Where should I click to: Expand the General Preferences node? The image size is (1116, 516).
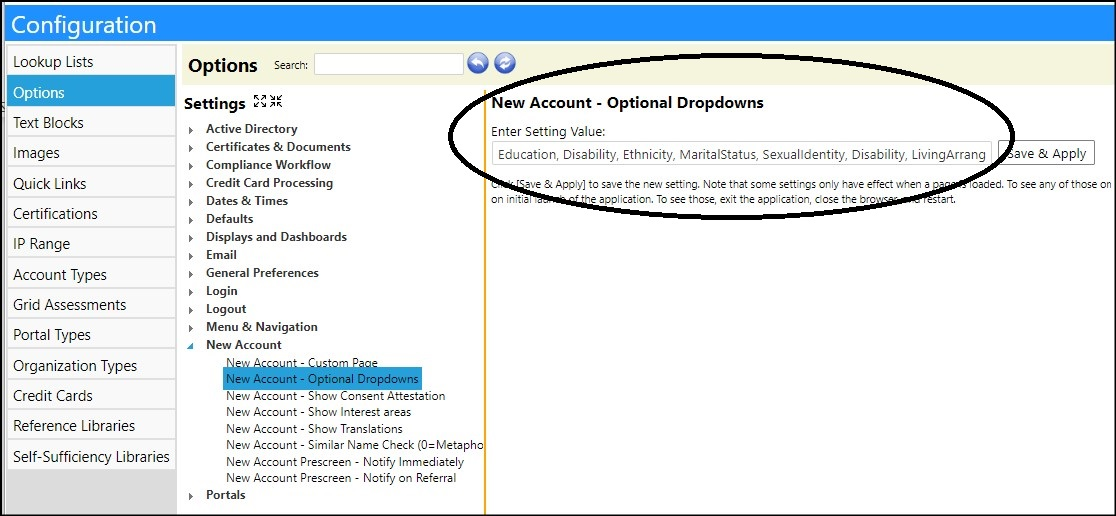191,274
